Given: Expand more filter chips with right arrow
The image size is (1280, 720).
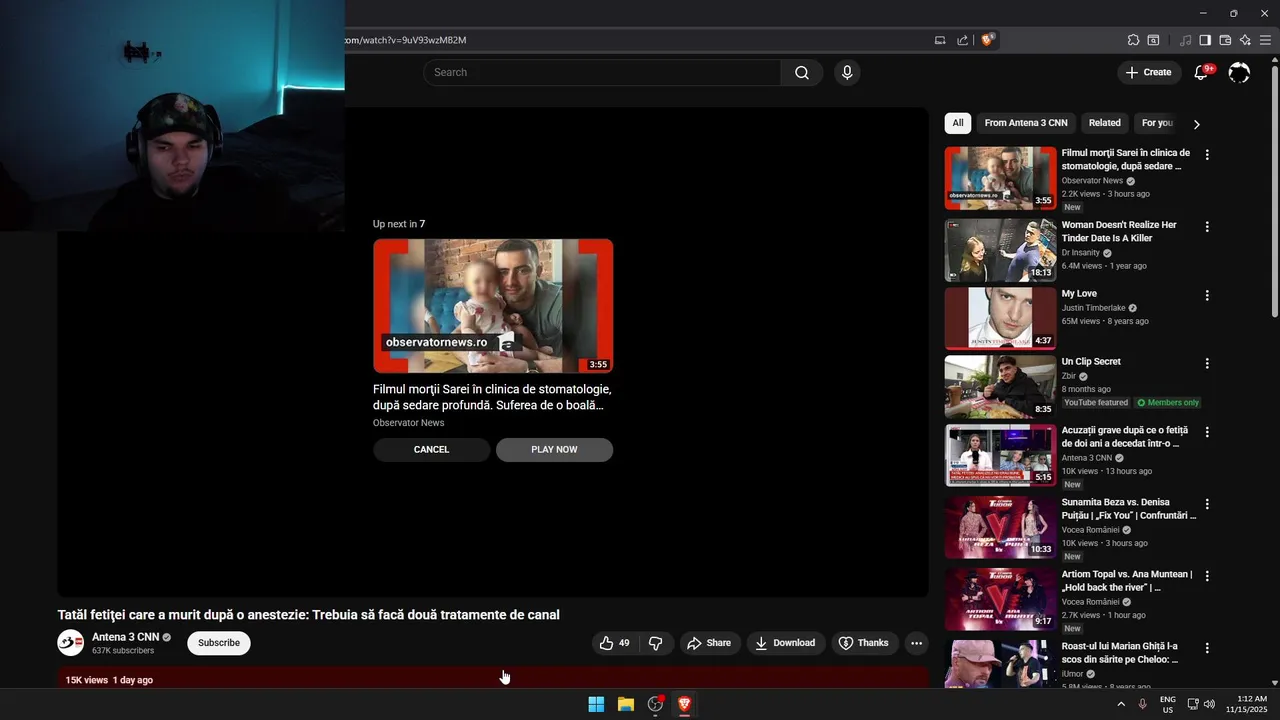Looking at the screenshot, I should point(1196,124).
